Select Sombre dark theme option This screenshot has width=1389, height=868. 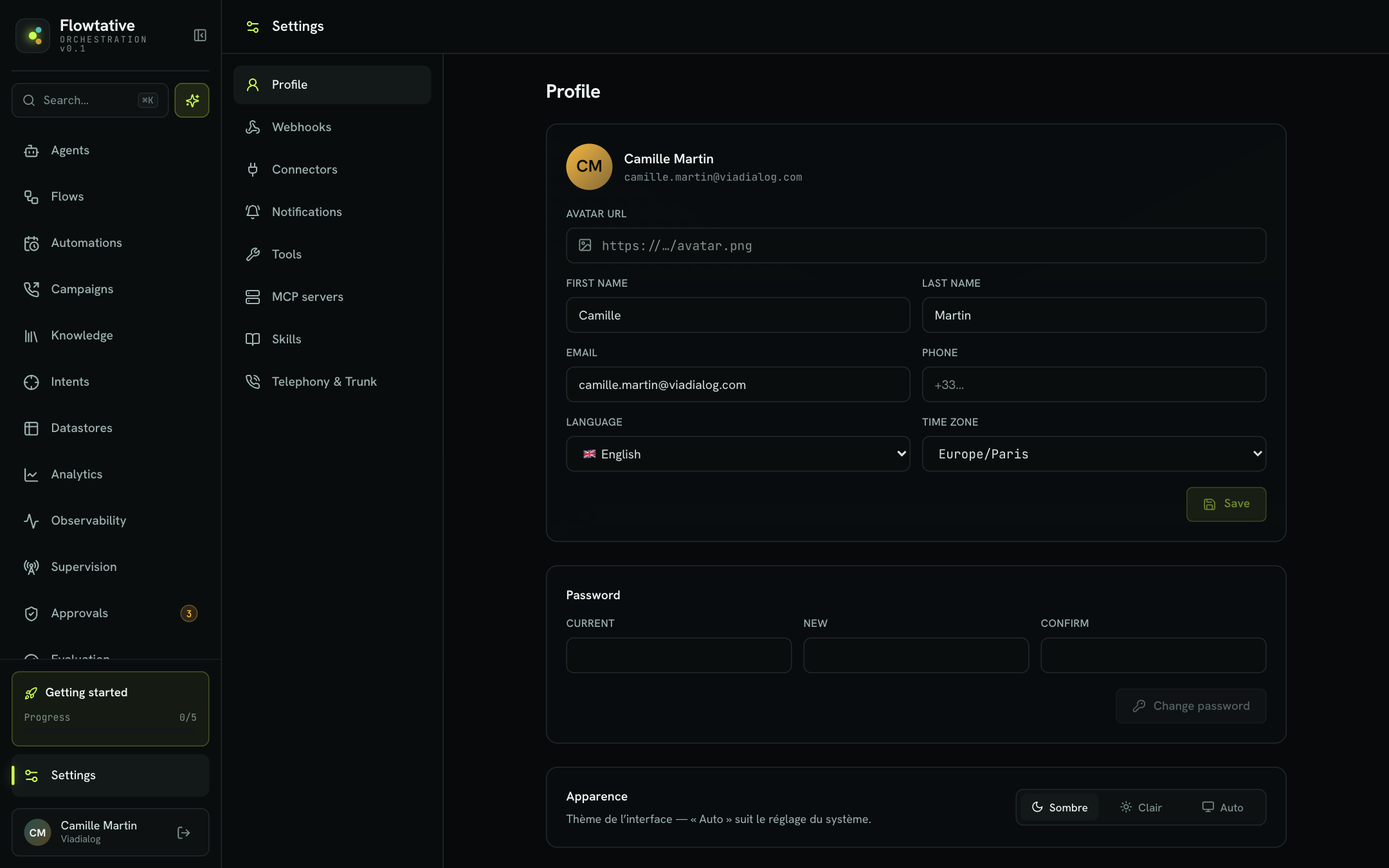(x=1060, y=808)
